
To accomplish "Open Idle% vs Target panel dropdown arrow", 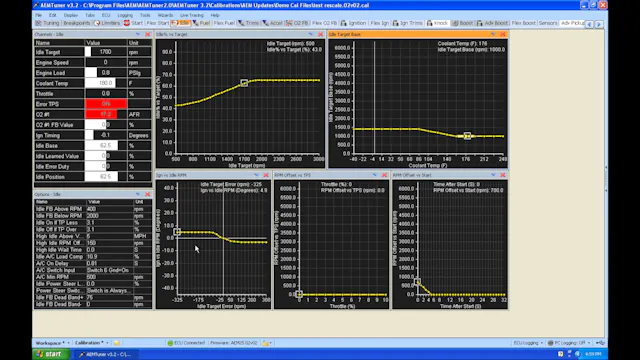I will point(311,34).
